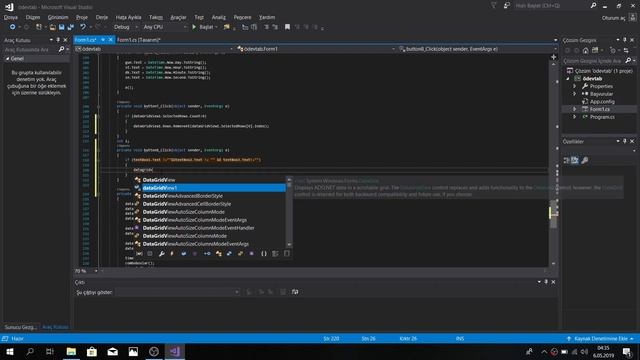
Task: Click the notifications flag icon in title bar
Action: point(494,6)
